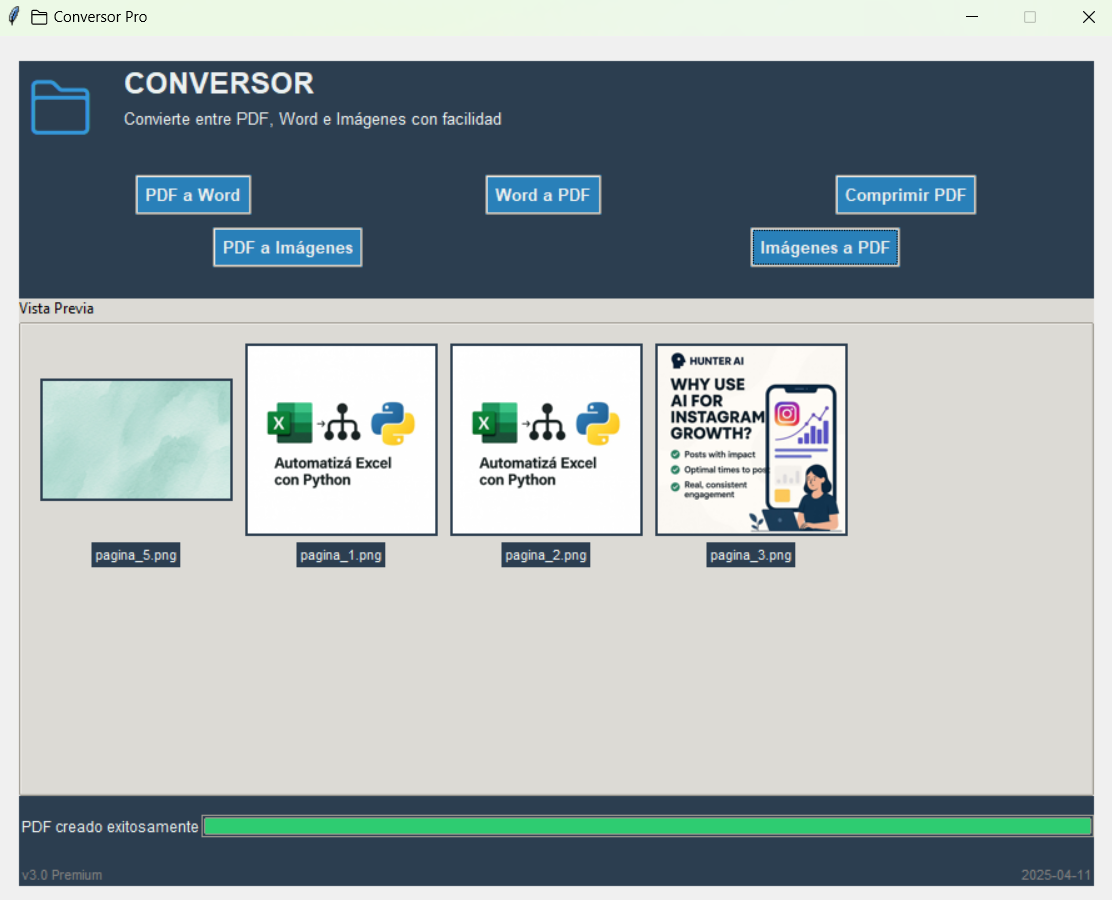Click the blue folder logo icon

point(60,107)
